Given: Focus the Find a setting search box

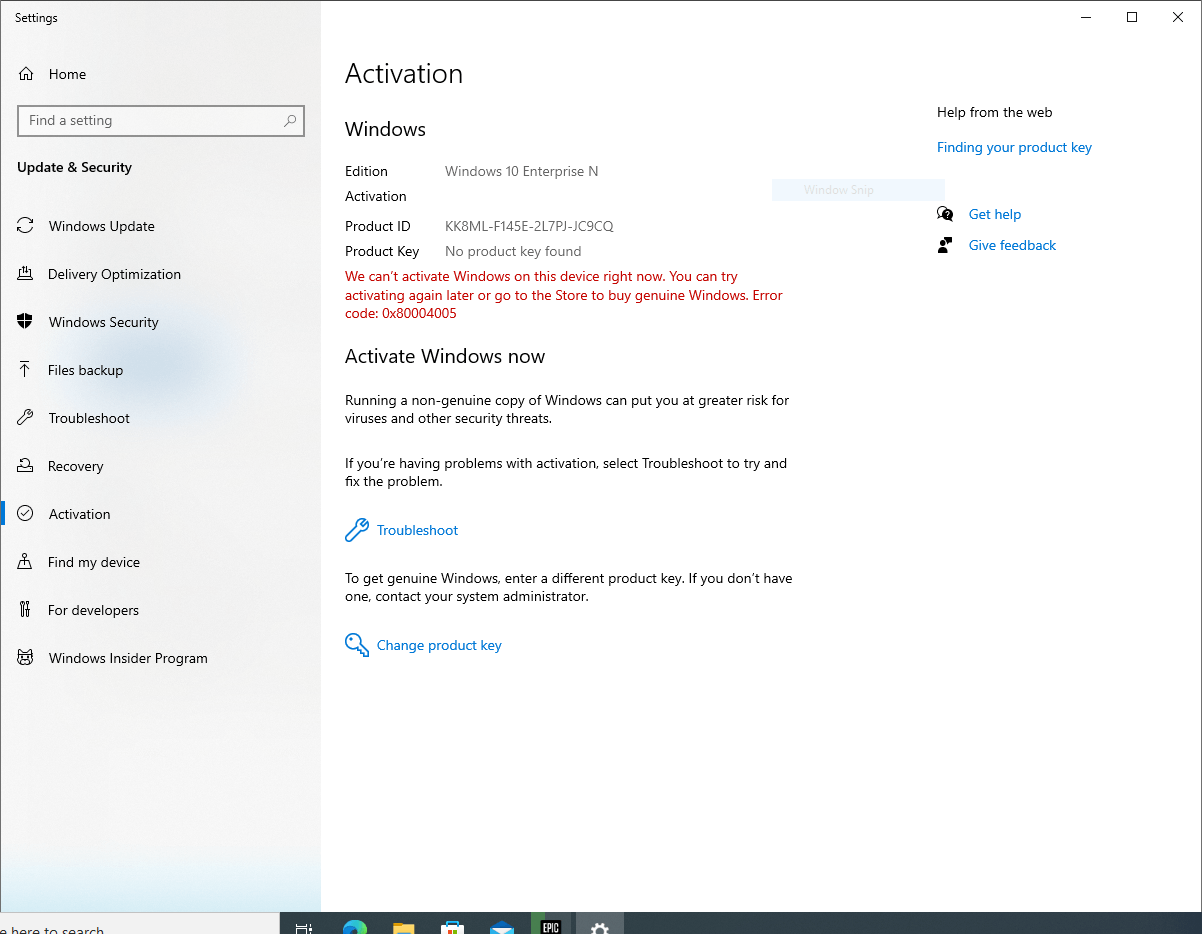Looking at the screenshot, I should pos(161,120).
